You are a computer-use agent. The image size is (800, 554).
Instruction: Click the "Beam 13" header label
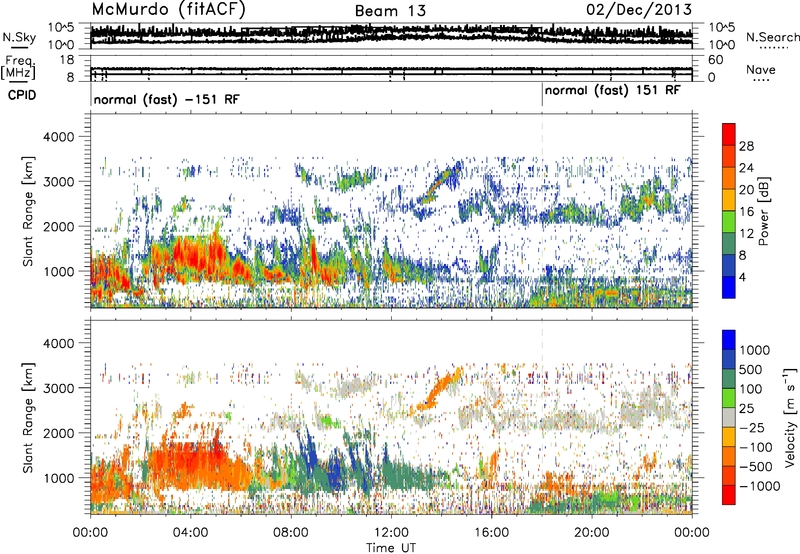[x=390, y=11]
